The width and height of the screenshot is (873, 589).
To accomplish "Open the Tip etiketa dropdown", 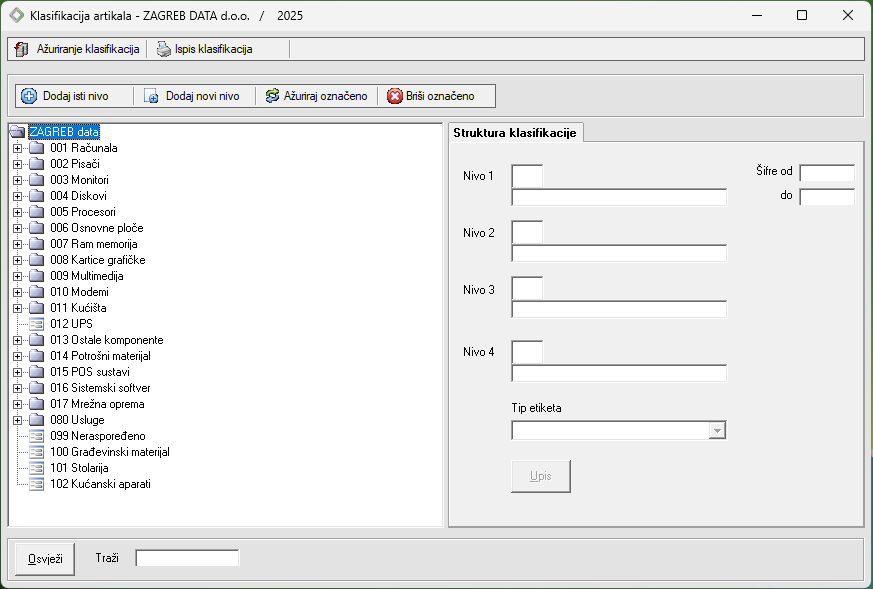I will (x=716, y=430).
